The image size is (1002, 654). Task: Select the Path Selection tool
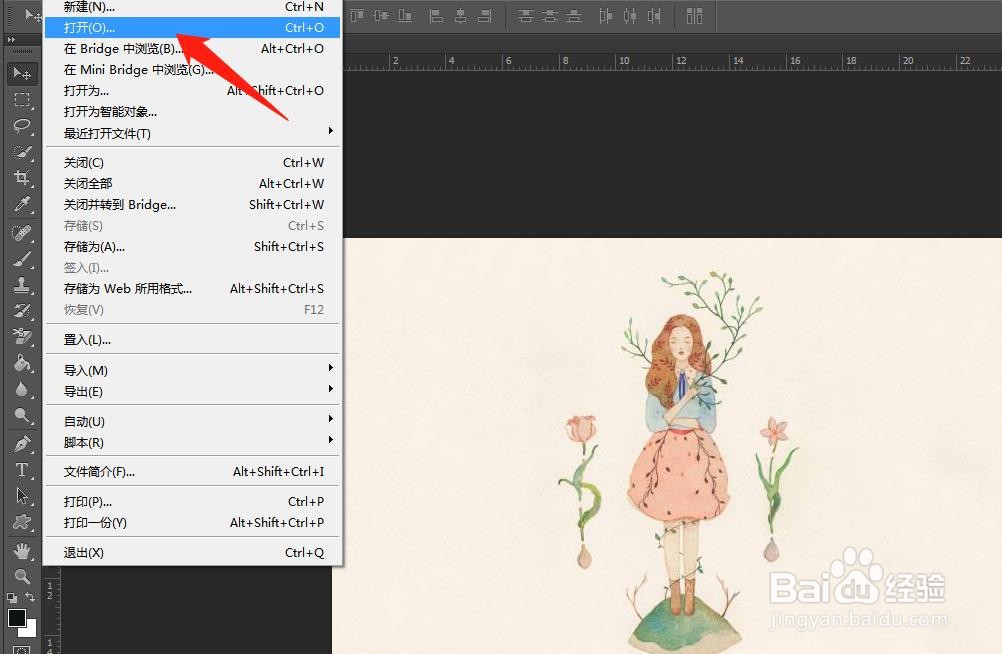click(x=22, y=496)
